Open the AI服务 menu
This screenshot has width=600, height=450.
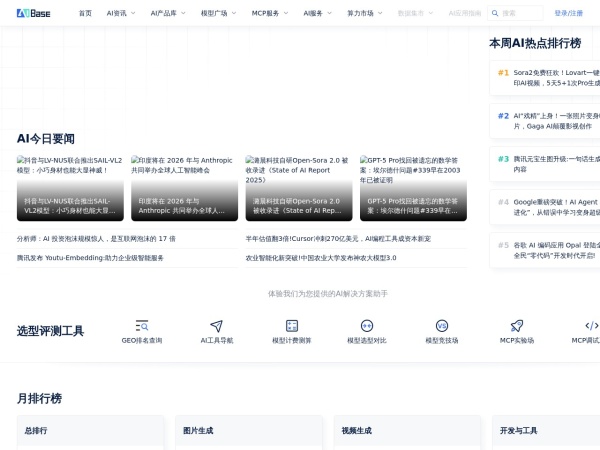point(313,13)
